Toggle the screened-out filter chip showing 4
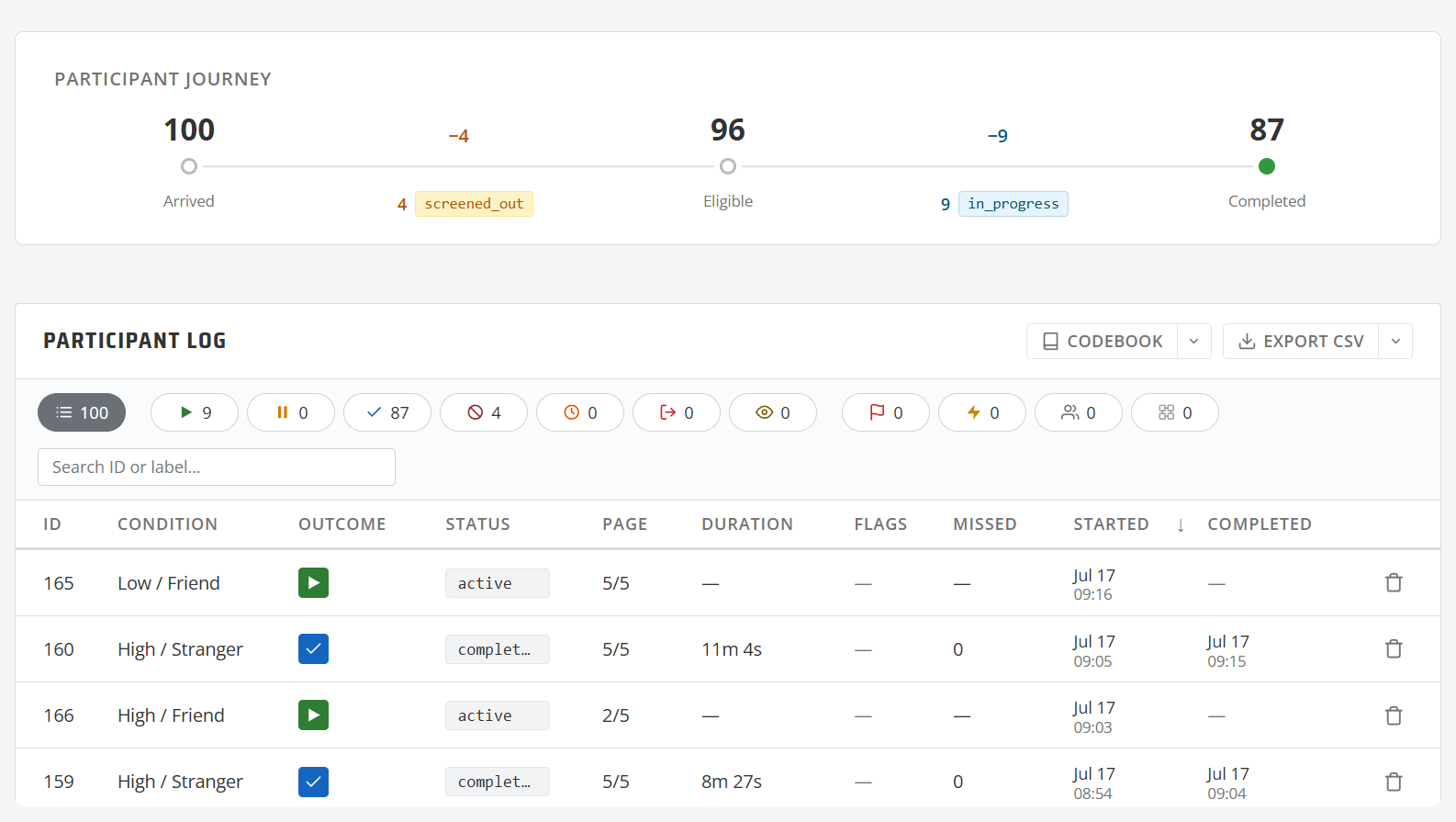The image size is (1456, 822). 484,412
